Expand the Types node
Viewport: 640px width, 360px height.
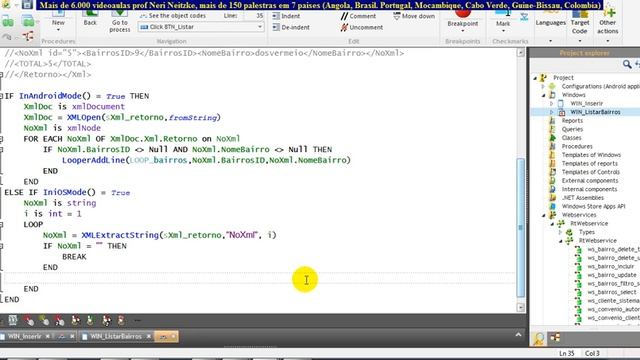[560, 232]
